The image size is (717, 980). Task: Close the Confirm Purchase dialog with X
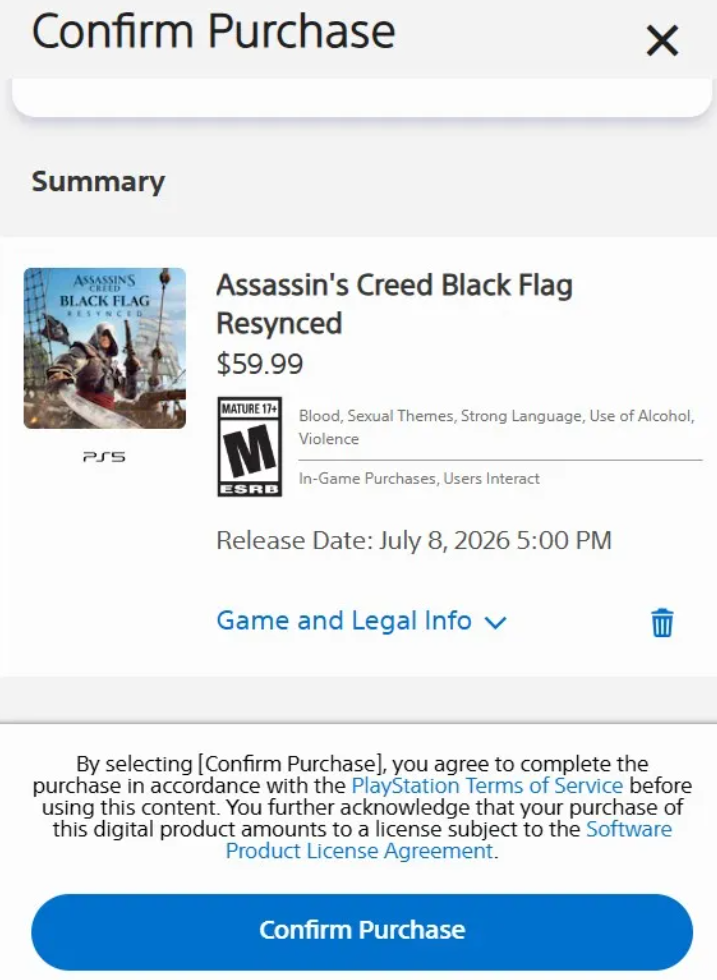click(662, 41)
